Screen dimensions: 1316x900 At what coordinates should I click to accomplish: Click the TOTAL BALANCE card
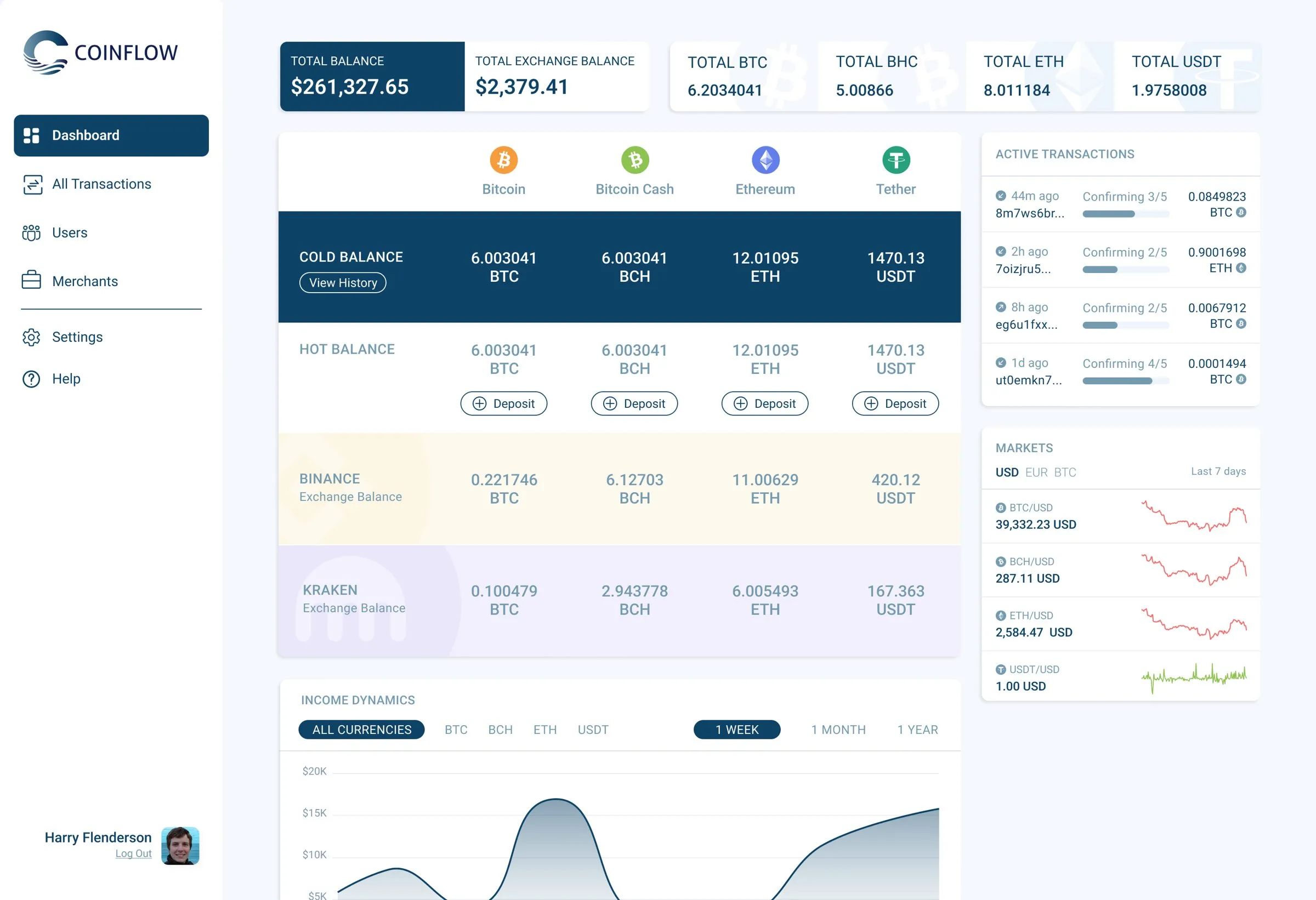[372, 76]
